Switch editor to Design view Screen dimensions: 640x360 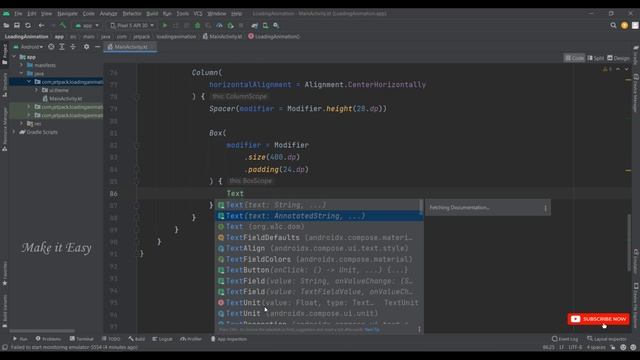(x=618, y=58)
